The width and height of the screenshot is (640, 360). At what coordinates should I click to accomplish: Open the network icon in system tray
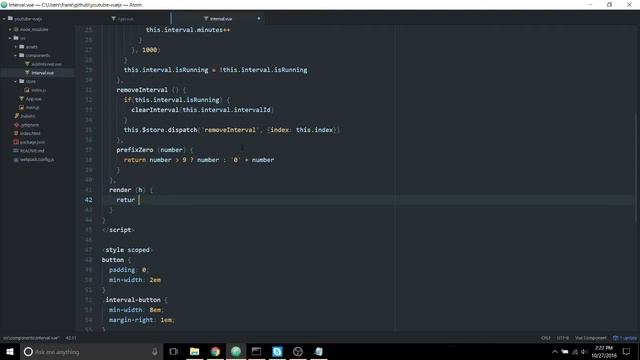pos(575,351)
